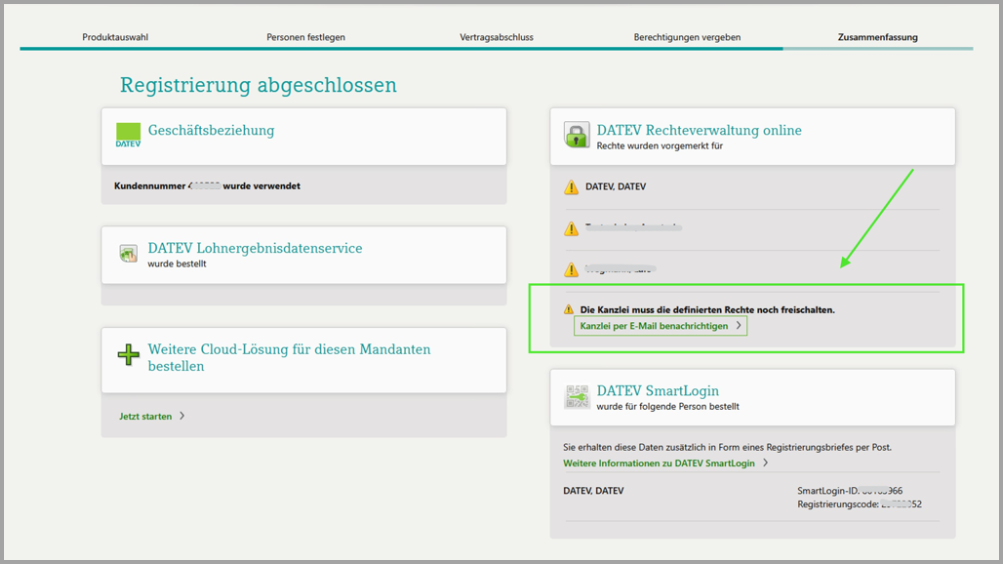This screenshot has height=564, width=1003.
Task: Select the Zusammenfassung step tab
Action: 877,37
